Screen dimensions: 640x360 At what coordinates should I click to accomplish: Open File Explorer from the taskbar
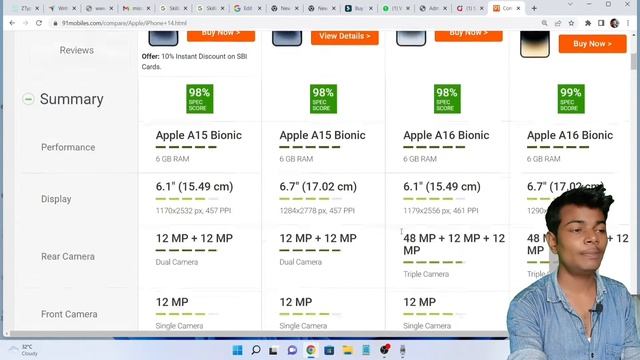click(x=347, y=350)
